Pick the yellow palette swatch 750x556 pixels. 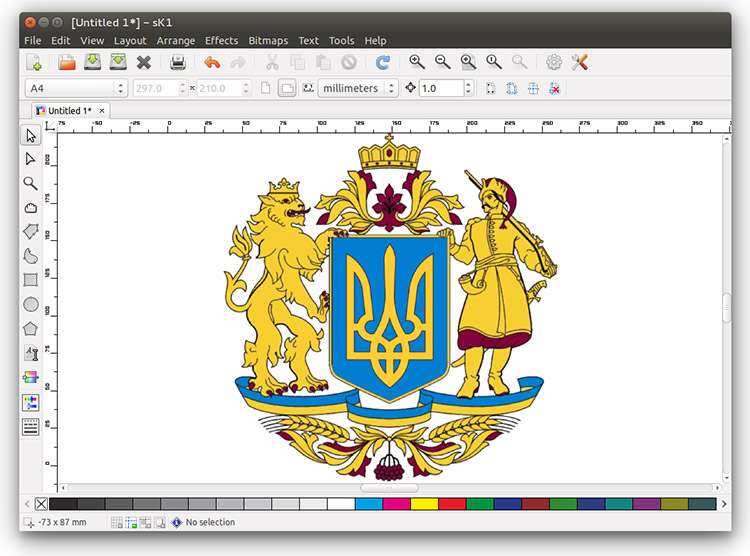424,504
